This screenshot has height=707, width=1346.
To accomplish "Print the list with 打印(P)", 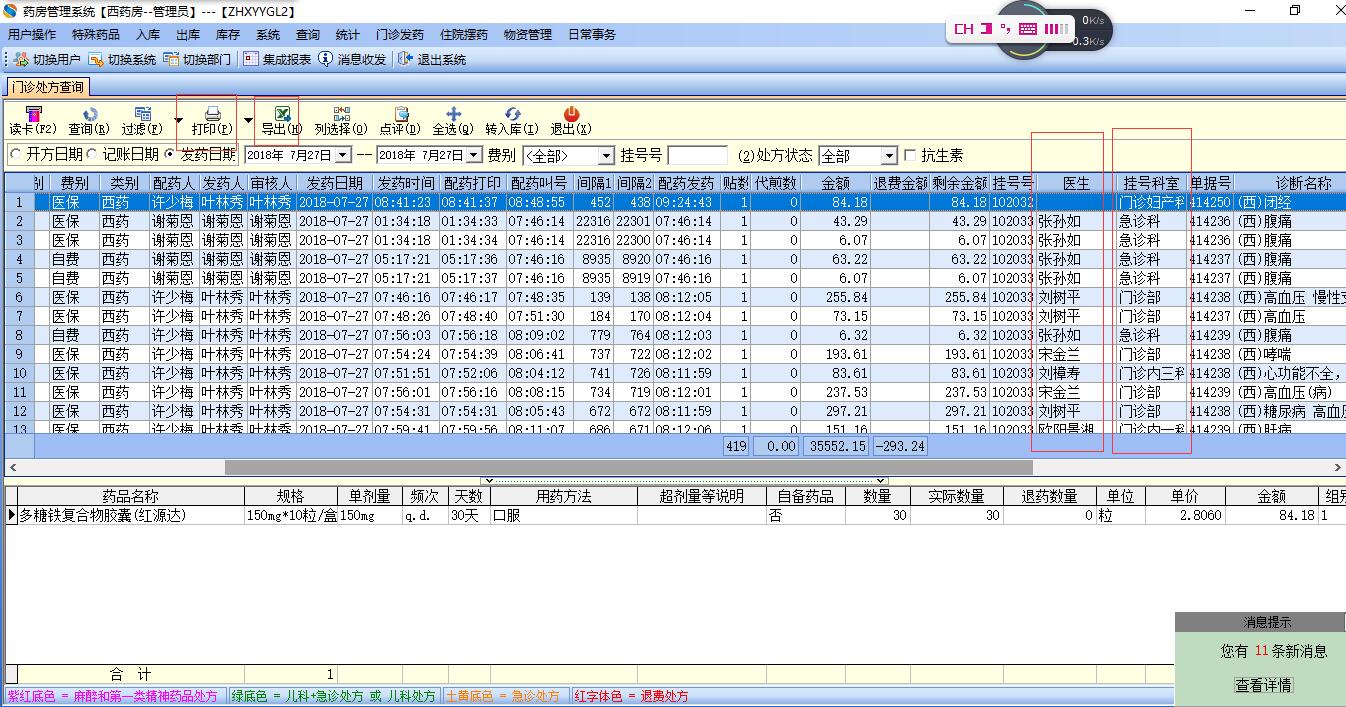I will tap(212, 121).
